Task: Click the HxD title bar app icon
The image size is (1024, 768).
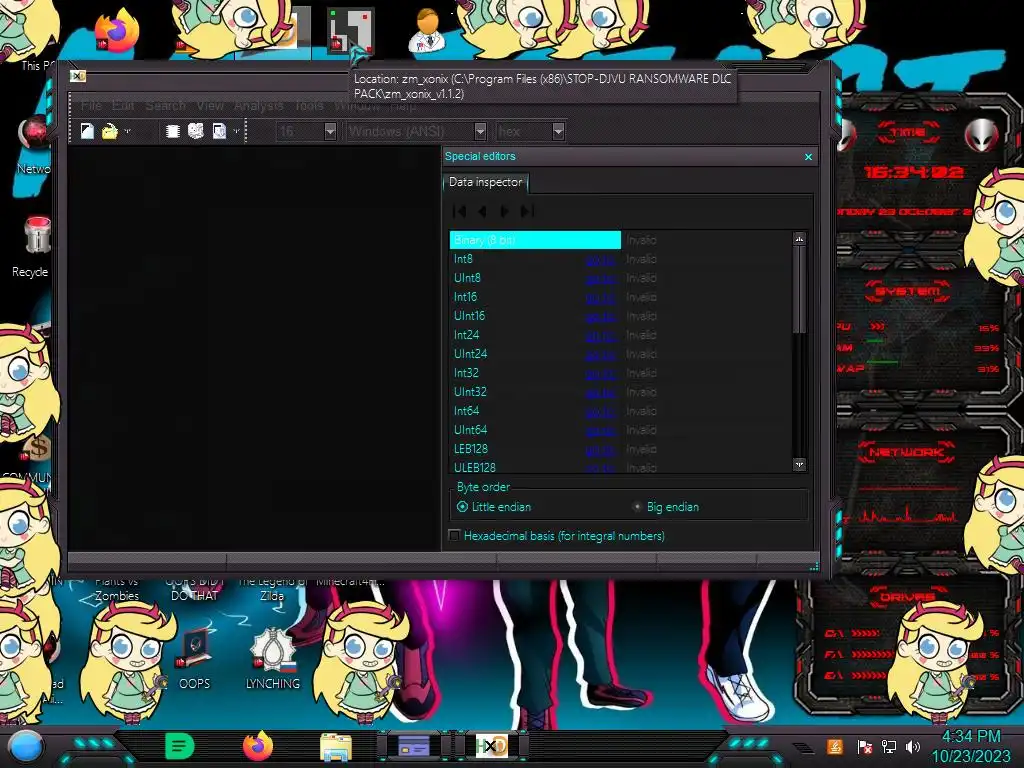Action: (78, 76)
